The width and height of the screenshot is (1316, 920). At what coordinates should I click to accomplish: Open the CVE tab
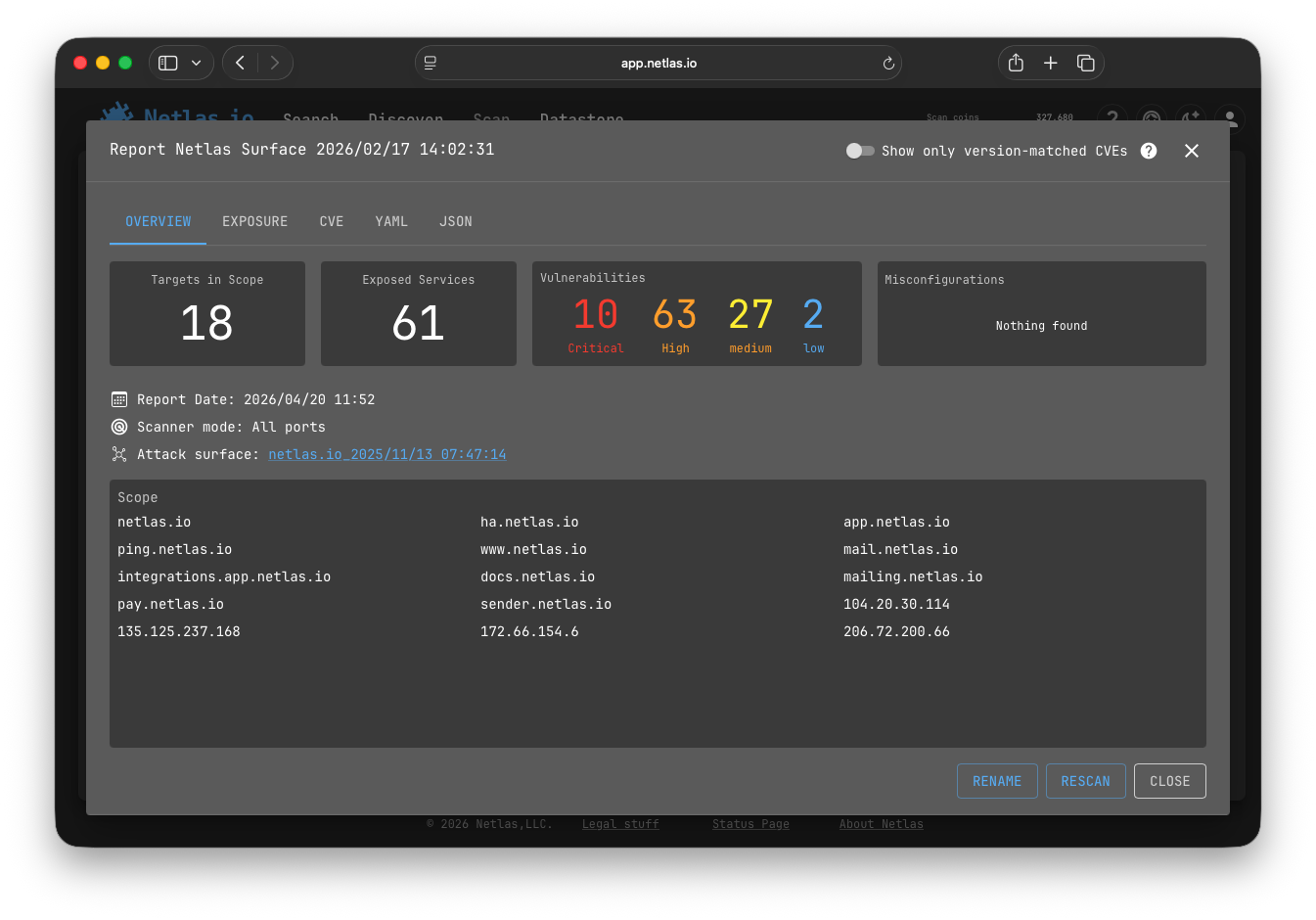(x=332, y=222)
